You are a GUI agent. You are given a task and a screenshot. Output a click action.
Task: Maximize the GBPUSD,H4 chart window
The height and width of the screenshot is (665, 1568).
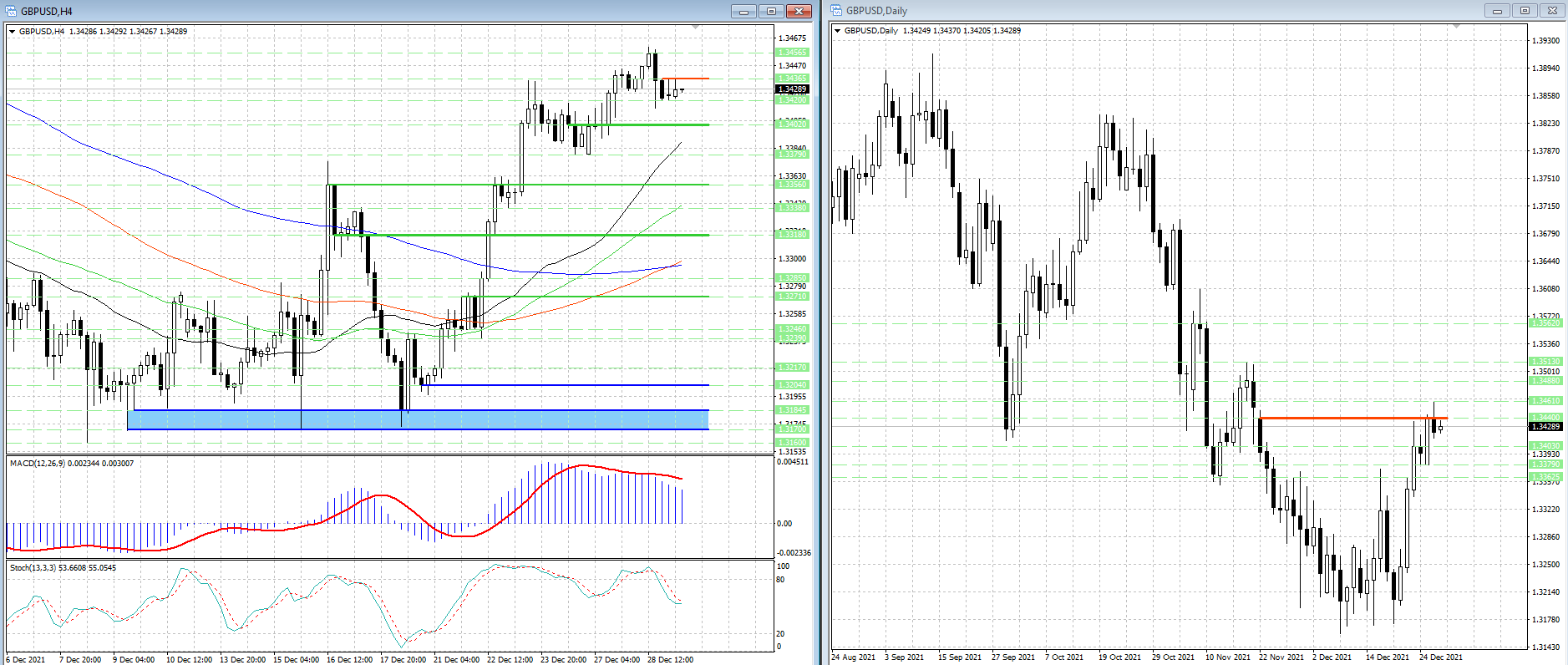point(771,11)
